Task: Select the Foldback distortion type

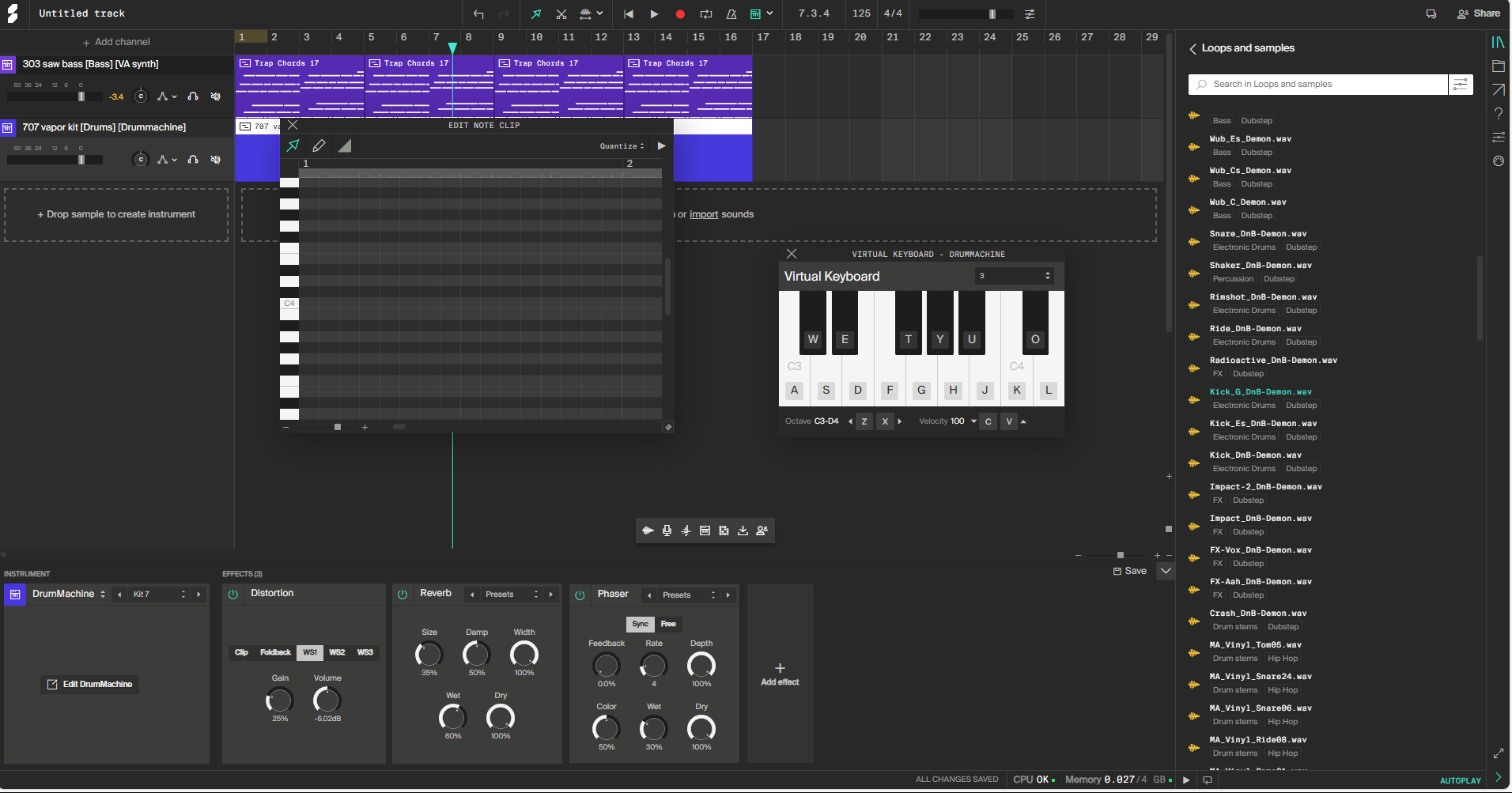Action: 275,652
